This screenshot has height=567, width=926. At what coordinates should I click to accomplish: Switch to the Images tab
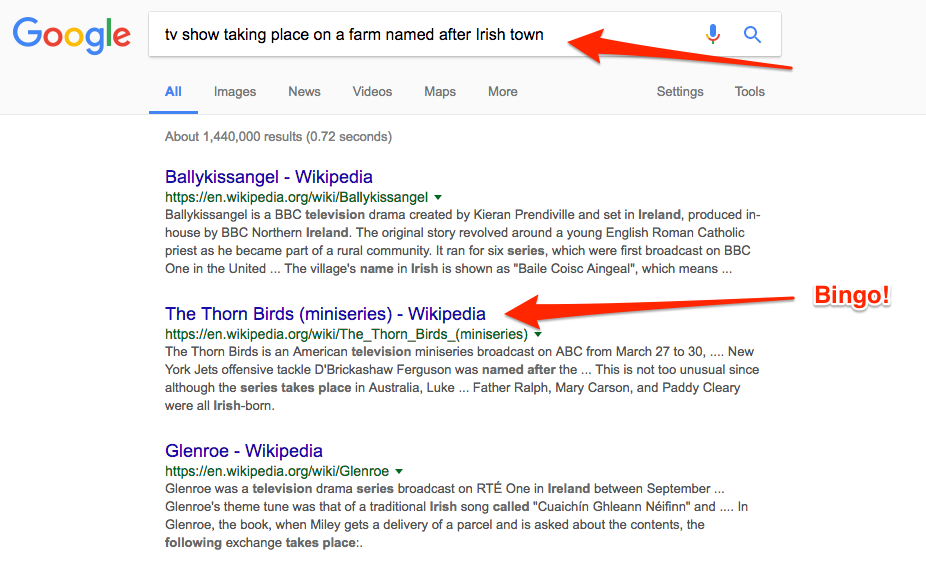click(235, 92)
